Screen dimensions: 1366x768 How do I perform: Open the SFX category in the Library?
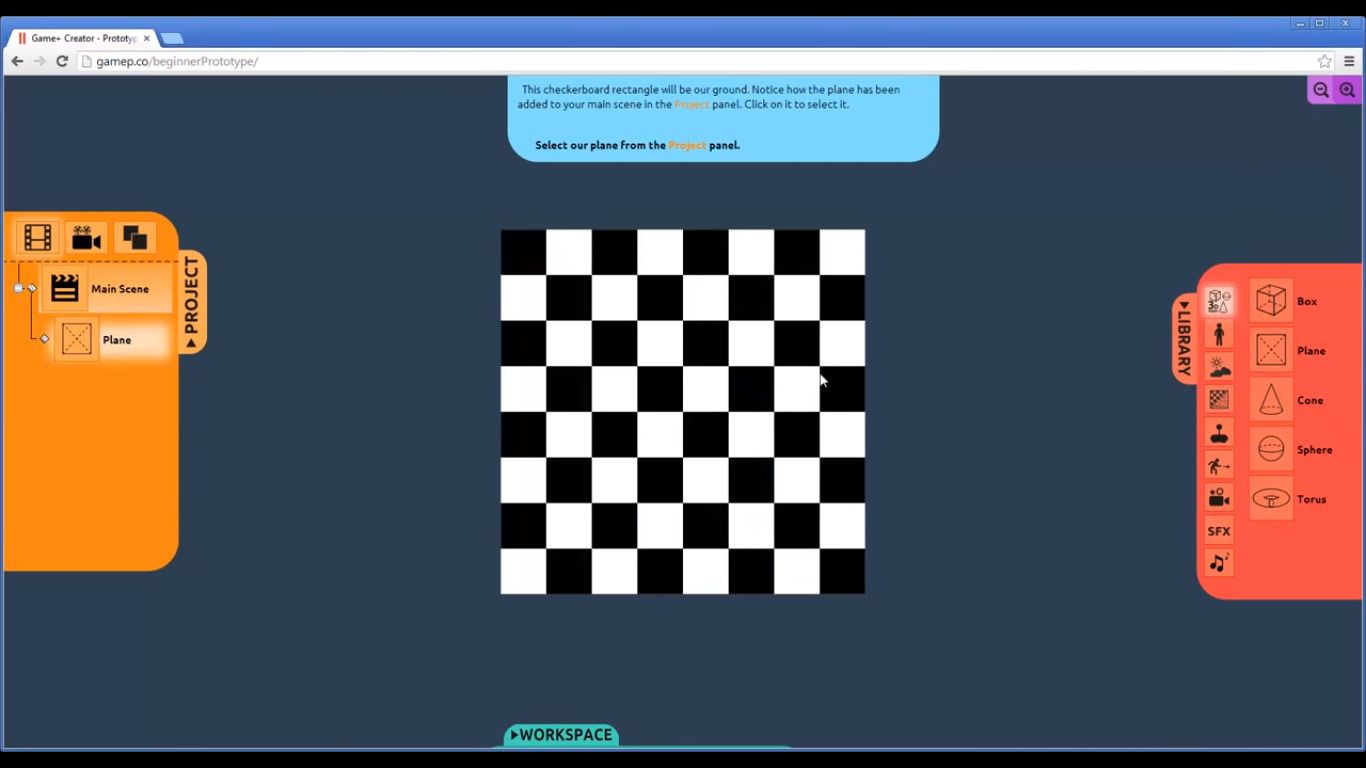[x=1218, y=530]
